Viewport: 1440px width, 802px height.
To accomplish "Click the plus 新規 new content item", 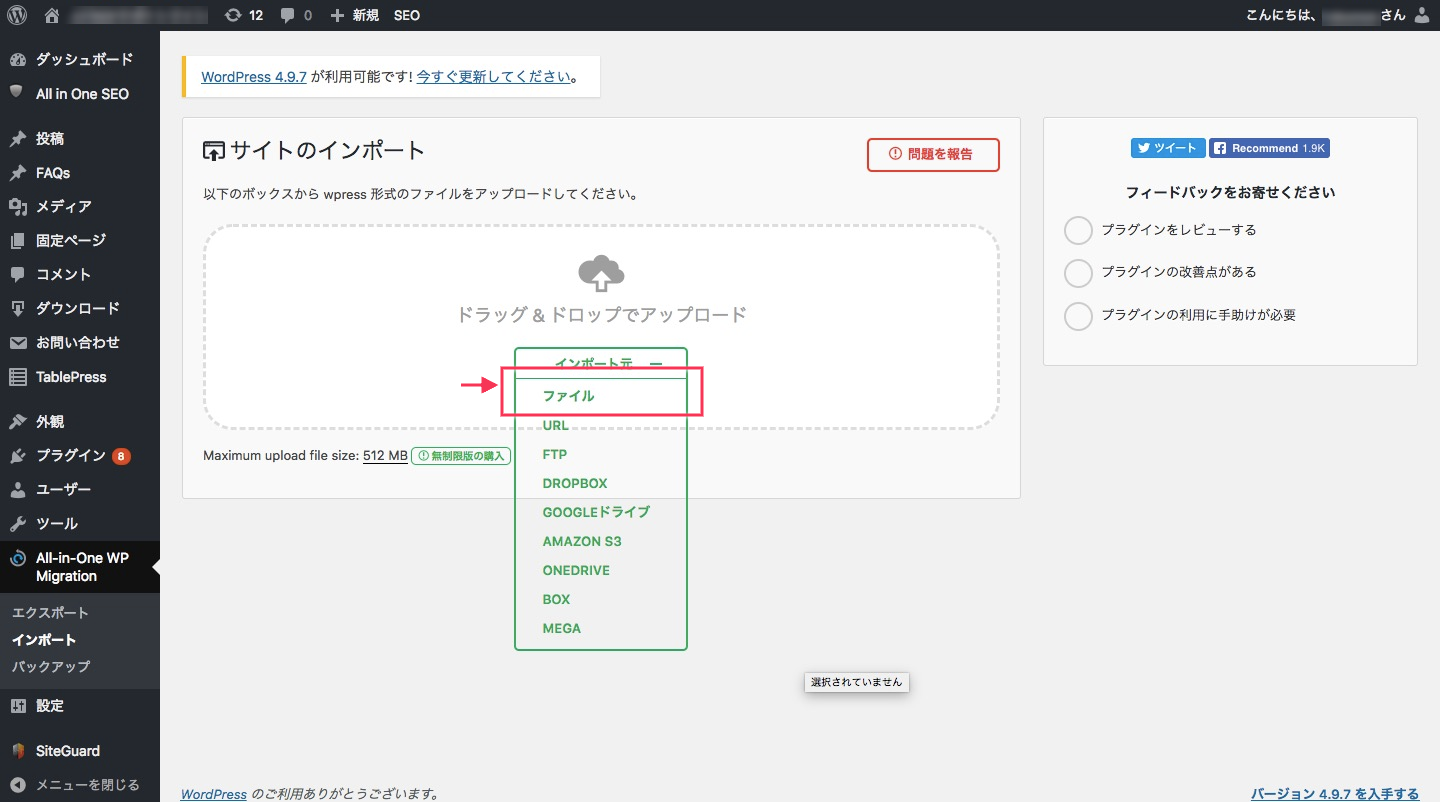I will (354, 15).
